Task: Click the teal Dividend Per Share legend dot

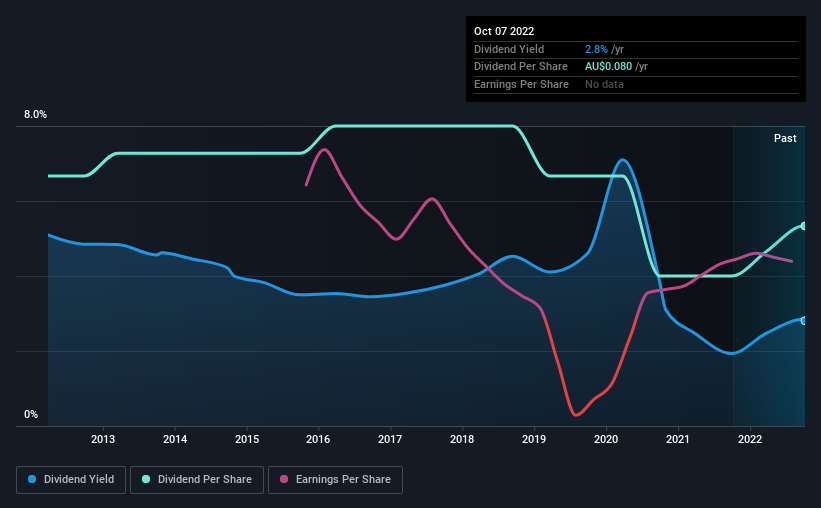Action: click(146, 479)
